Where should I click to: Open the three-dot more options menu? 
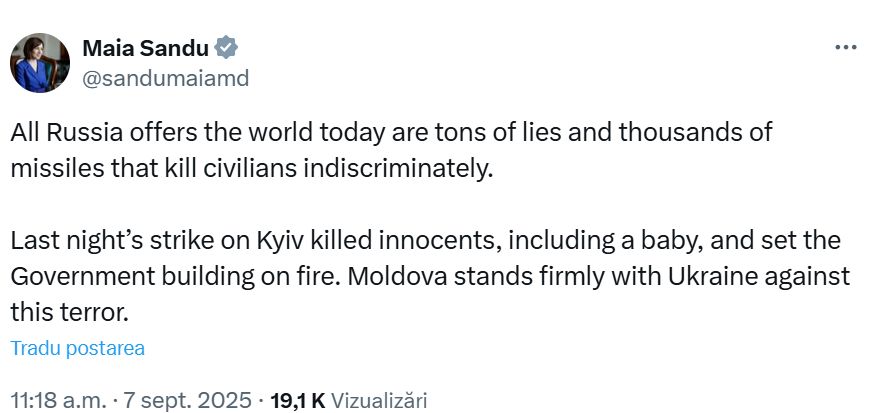[x=845, y=48]
